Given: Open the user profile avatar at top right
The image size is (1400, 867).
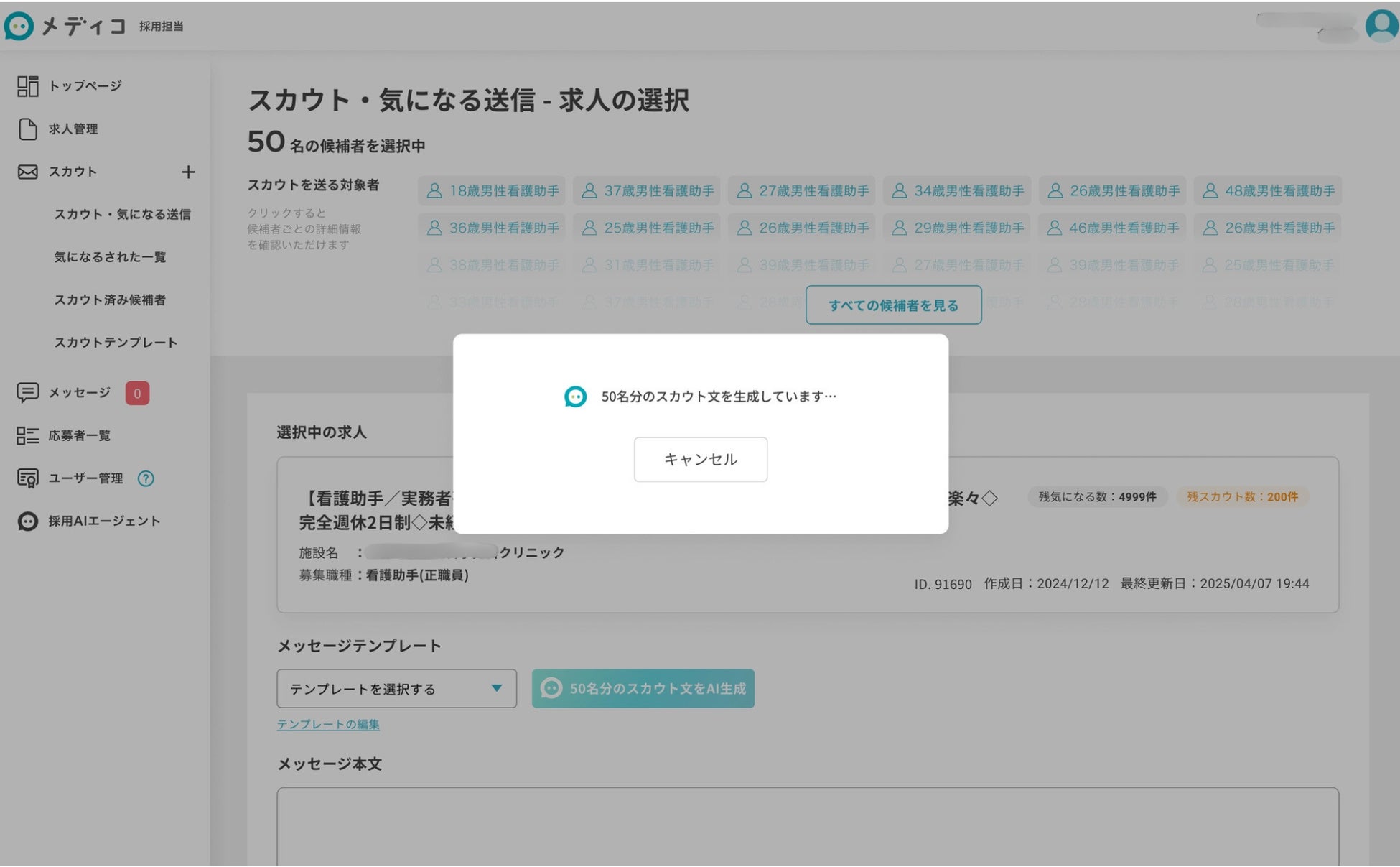Looking at the screenshot, I should [x=1381, y=26].
